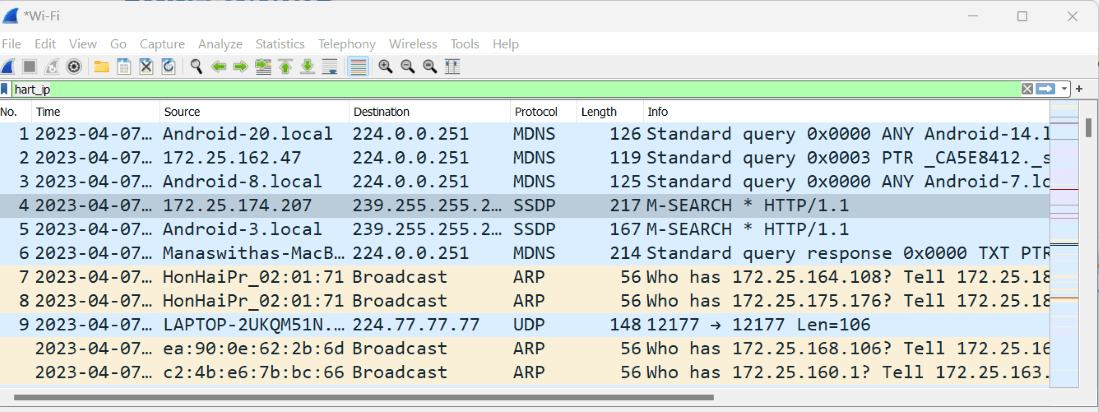Image resolution: width=1099 pixels, height=412 pixels.
Task: Toggle auto-scroll during live capture
Action: coord(329,67)
